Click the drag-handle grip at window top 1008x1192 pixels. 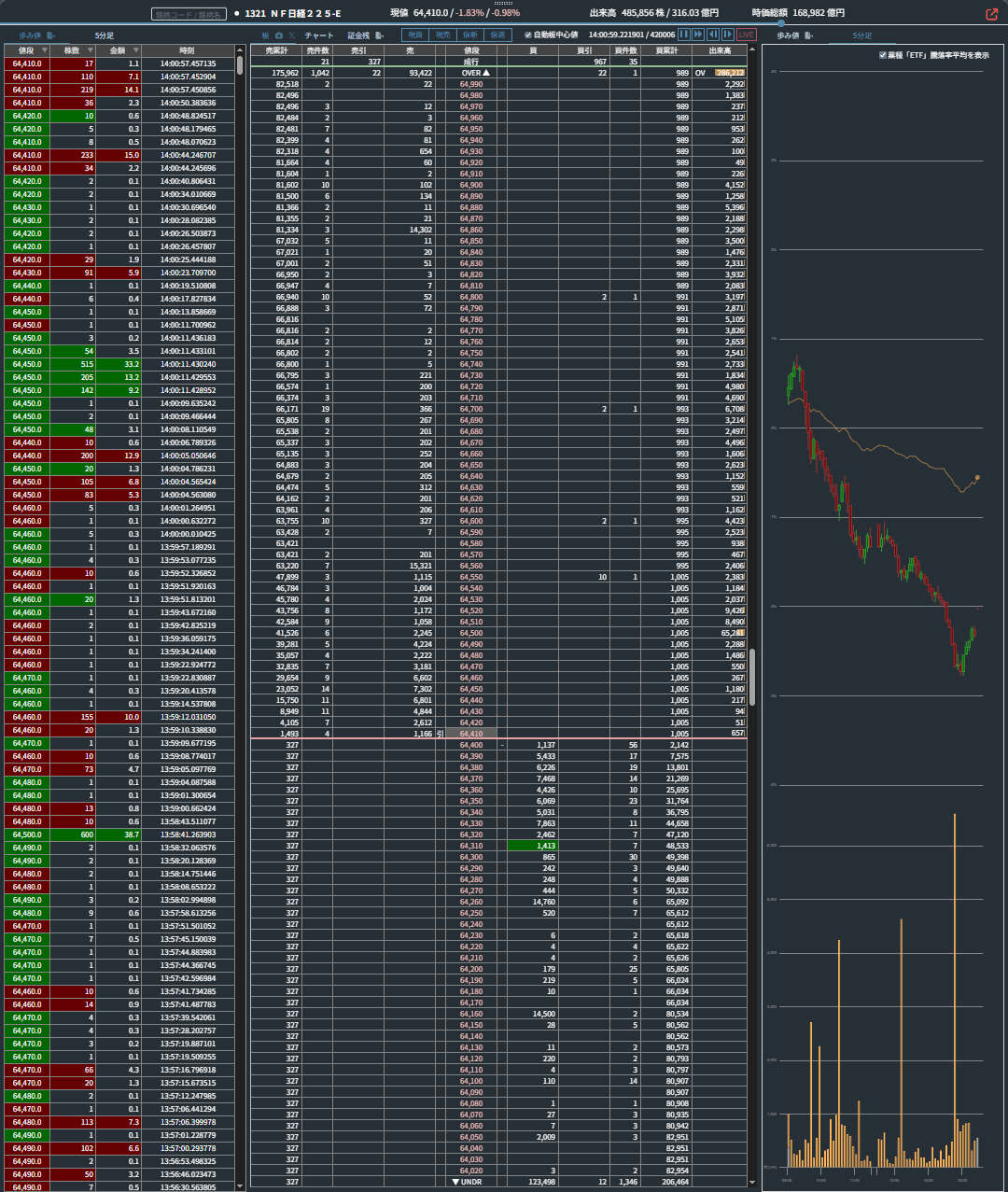(x=504, y=4)
